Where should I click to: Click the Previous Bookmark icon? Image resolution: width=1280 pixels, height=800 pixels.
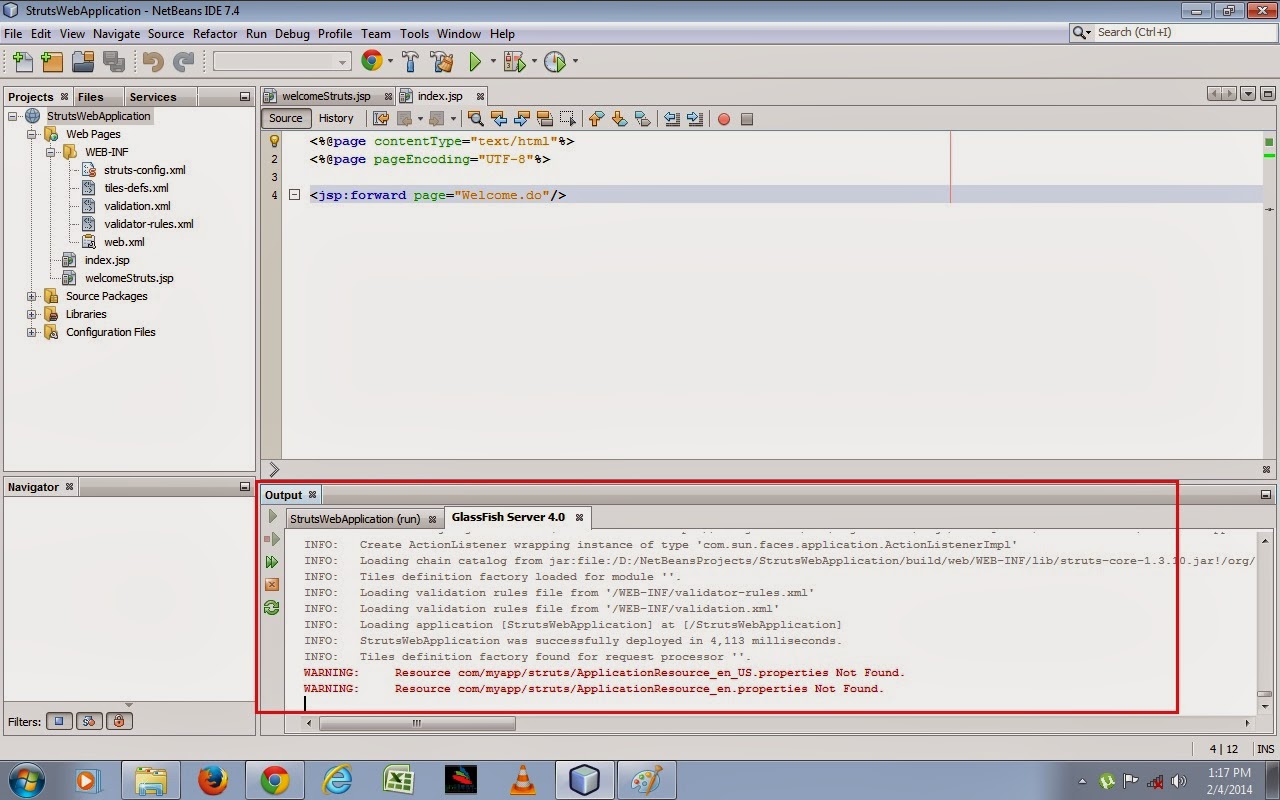click(x=596, y=119)
